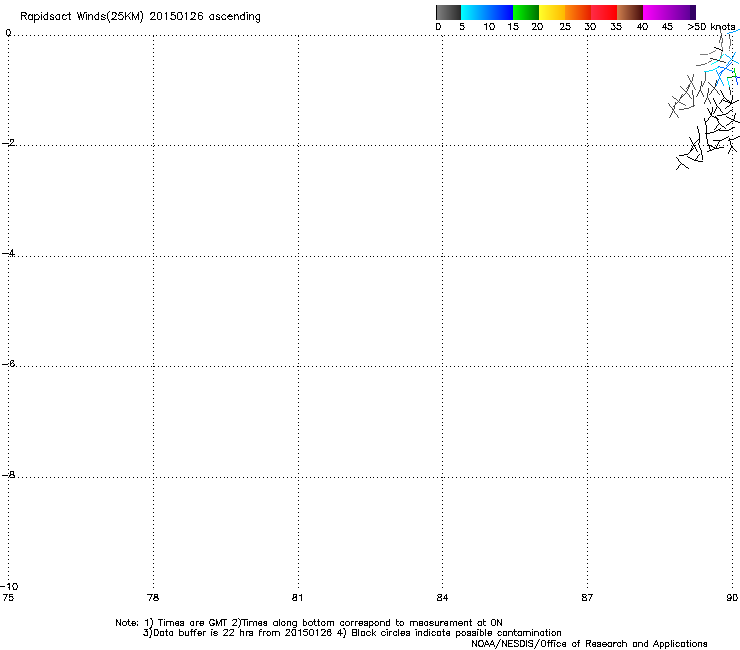Click the brown 35-40 knots color band
Screen dimensions: 740x650
tap(630, 12)
